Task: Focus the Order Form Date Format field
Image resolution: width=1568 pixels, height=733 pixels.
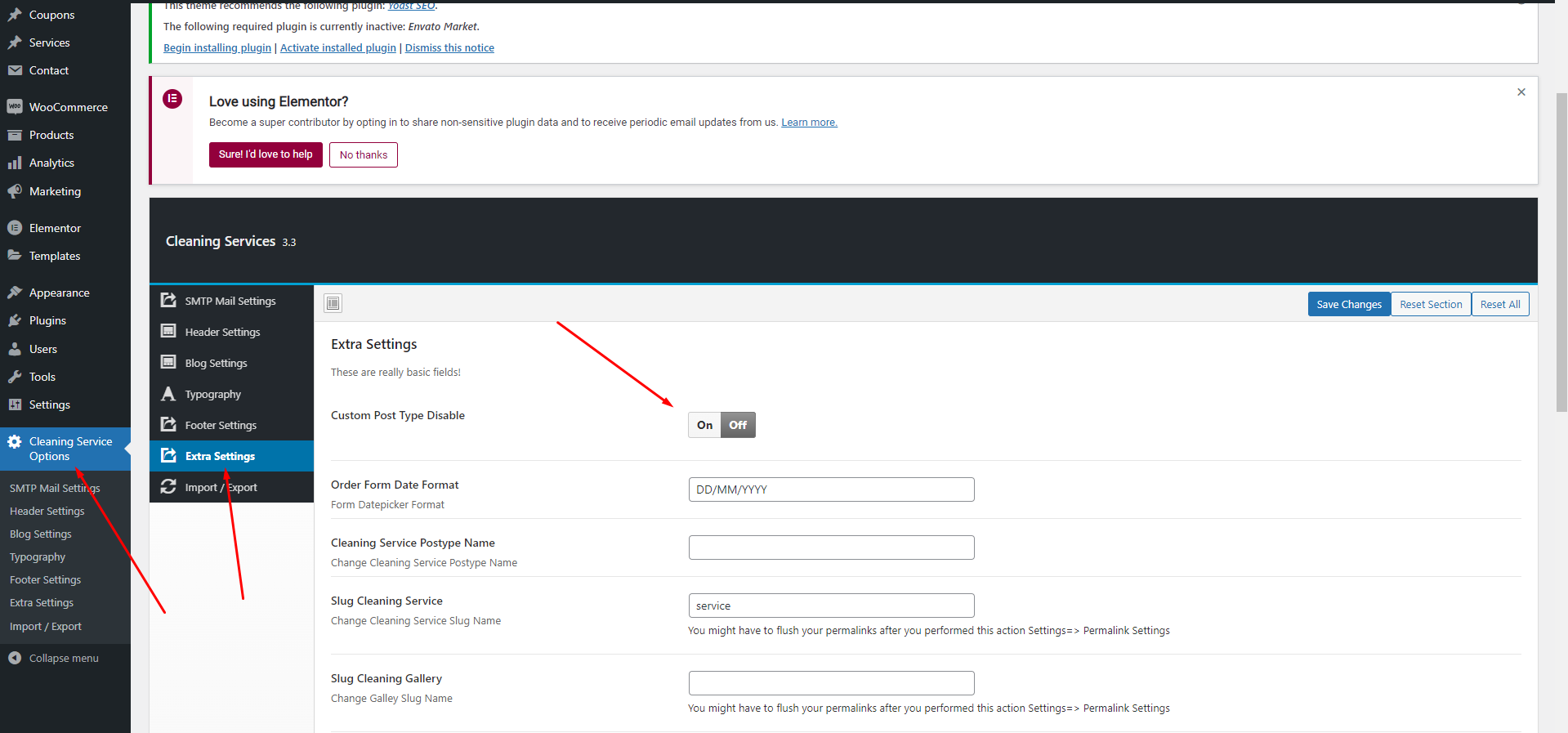Action: [x=832, y=489]
